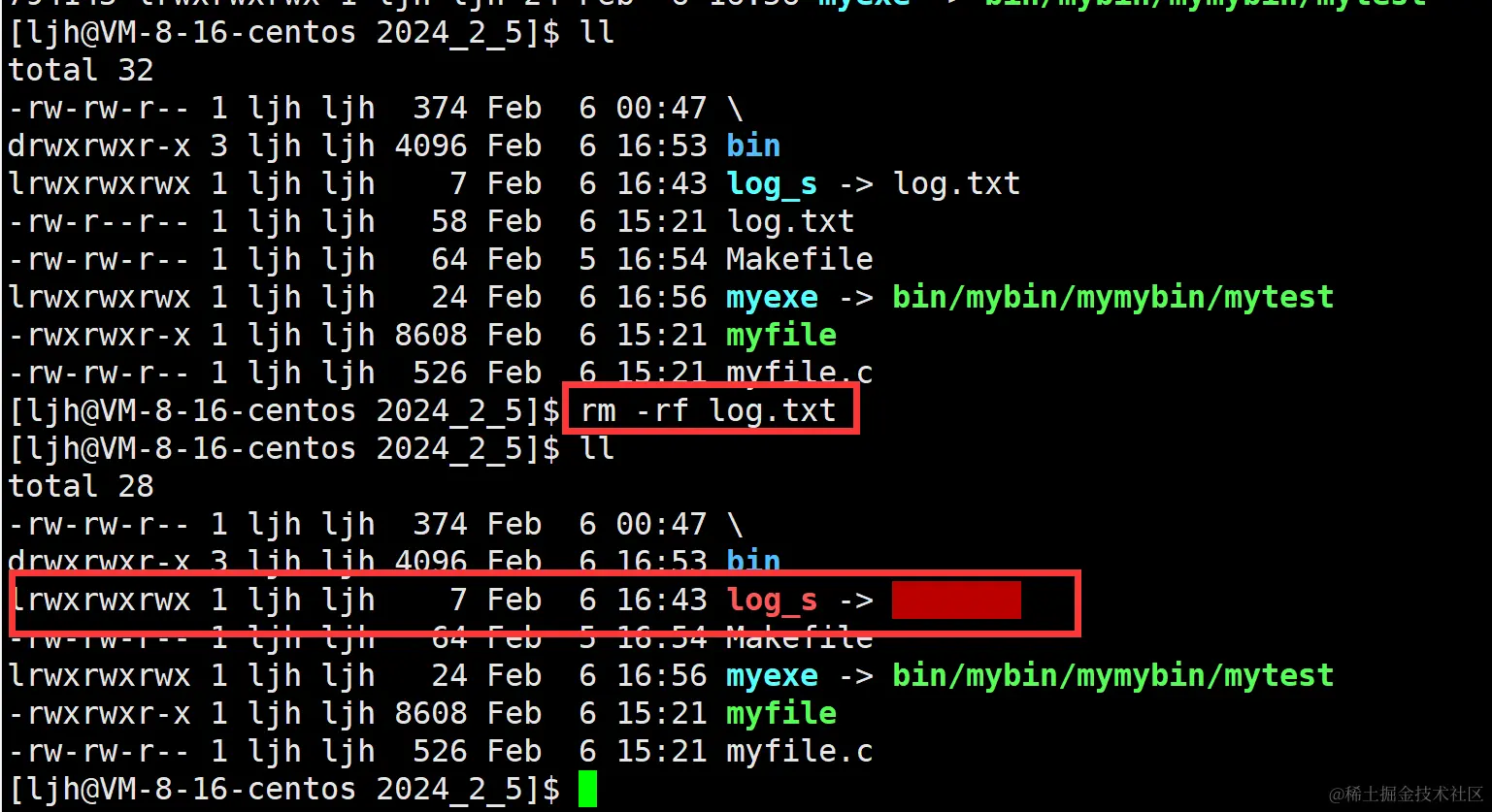Click "bin/mybin/mymybin/mytest" target under total 32
Screen dimensions: 1492x812
pos(1113,297)
